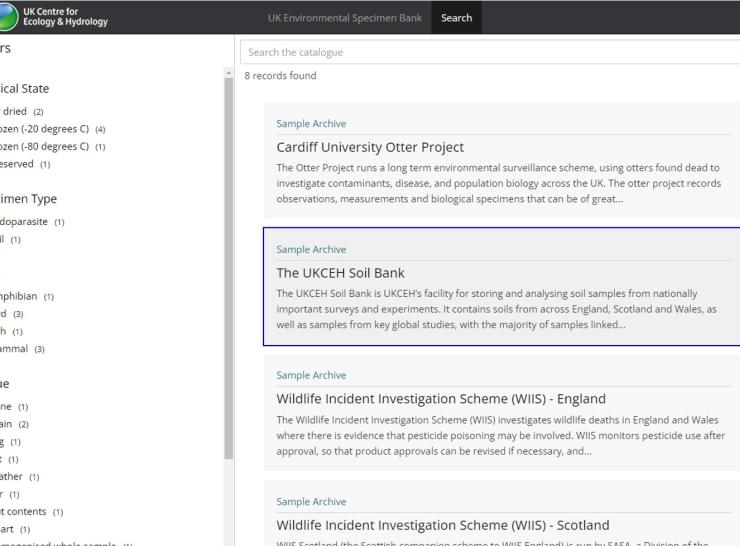Focus the Search the catalogue field
This screenshot has width=740, height=546.
pos(490,52)
